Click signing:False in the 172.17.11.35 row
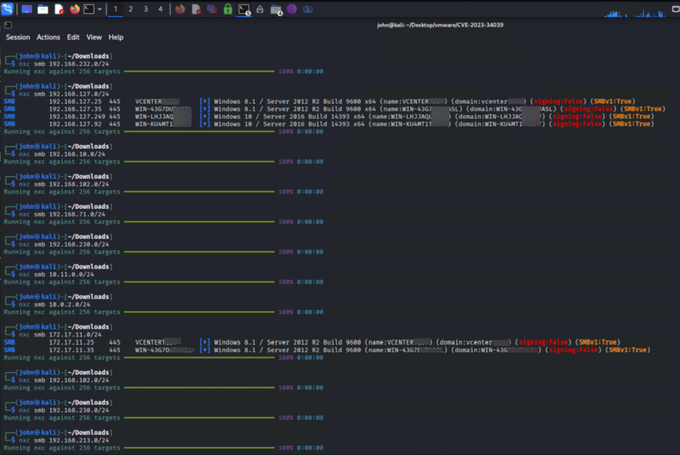This screenshot has height=455, width=680. point(573,350)
